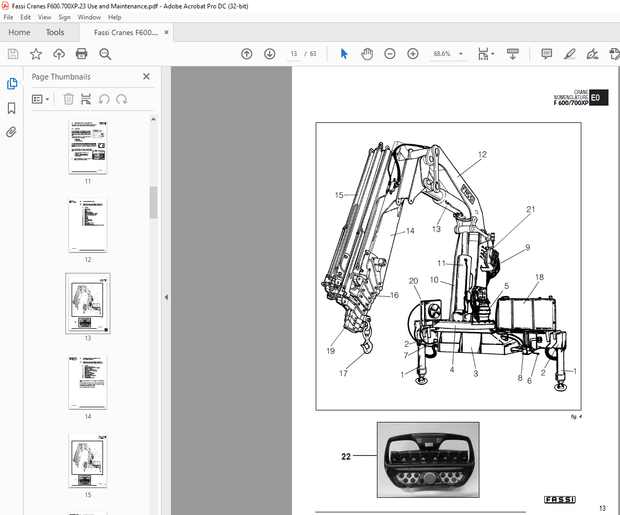Close the Page Thumbnails panel
This screenshot has width=620, height=515.
point(146,76)
